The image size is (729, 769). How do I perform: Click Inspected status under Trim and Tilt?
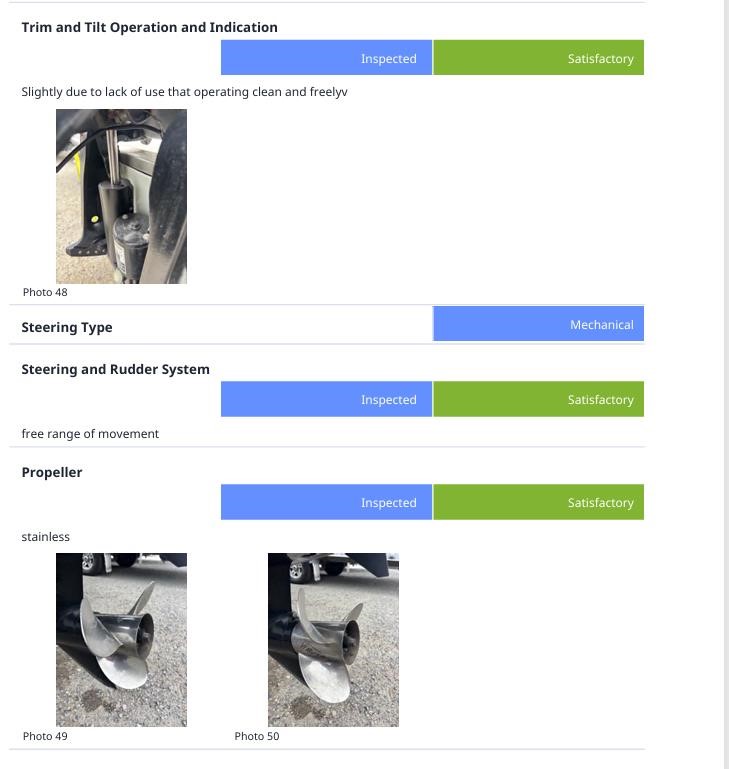tap(327, 58)
